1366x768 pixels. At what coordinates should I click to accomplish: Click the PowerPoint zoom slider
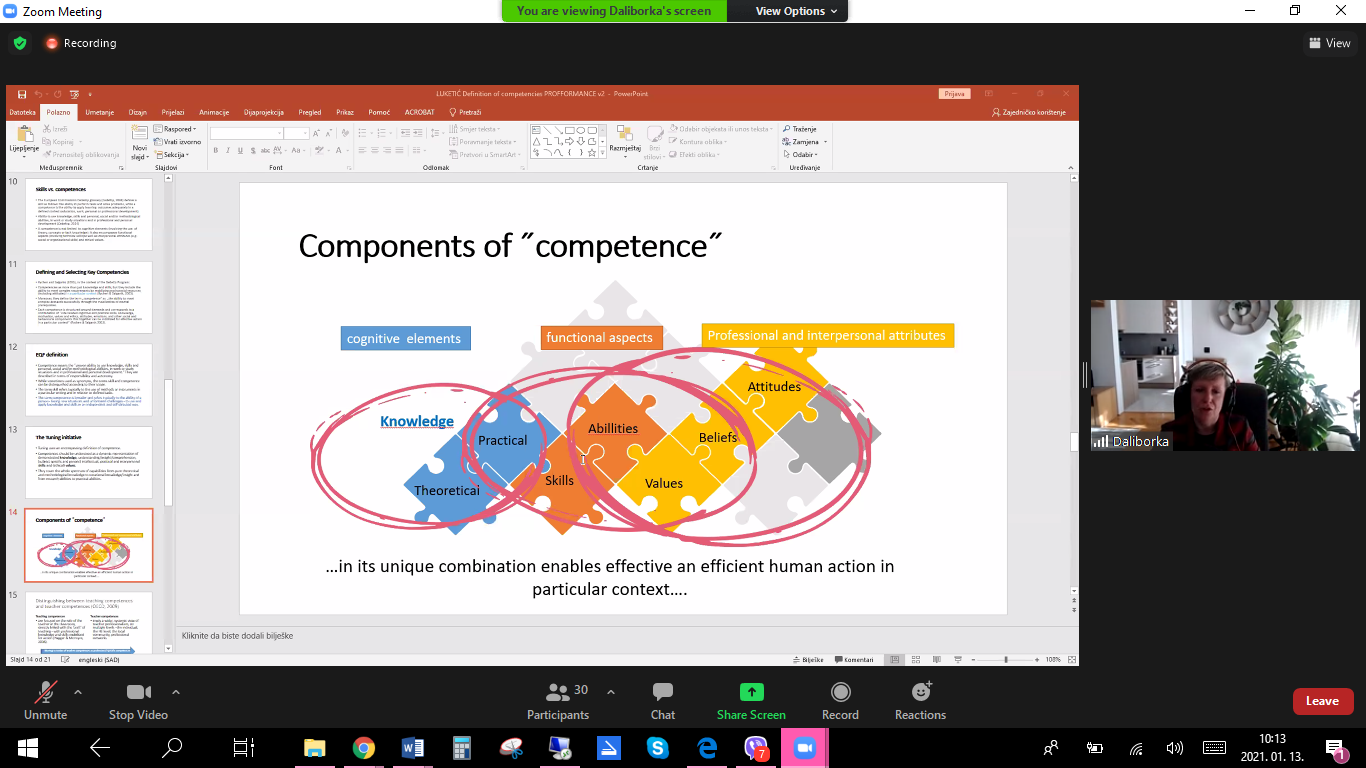pos(1006,660)
